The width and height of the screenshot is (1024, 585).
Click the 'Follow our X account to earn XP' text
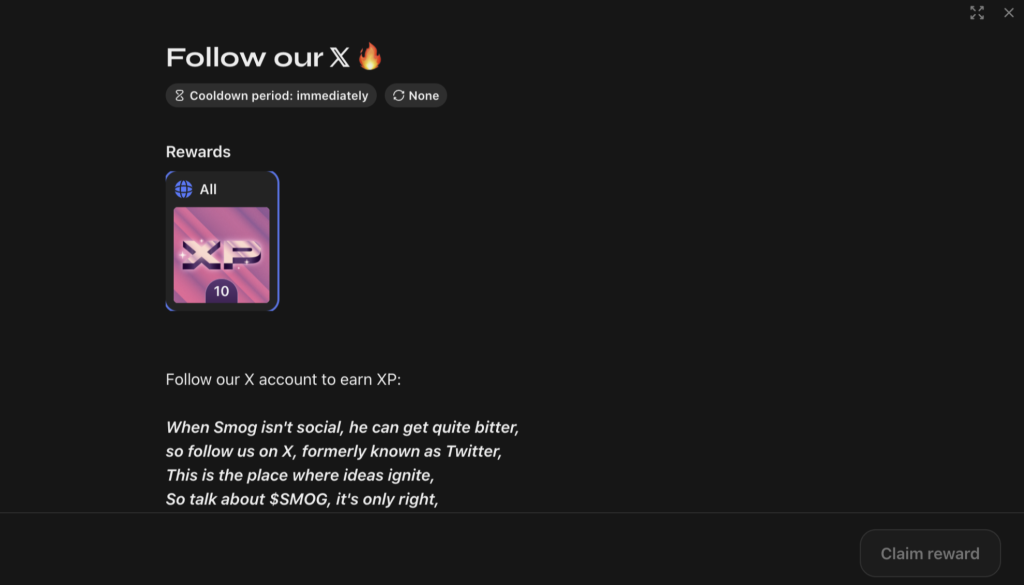tap(283, 380)
